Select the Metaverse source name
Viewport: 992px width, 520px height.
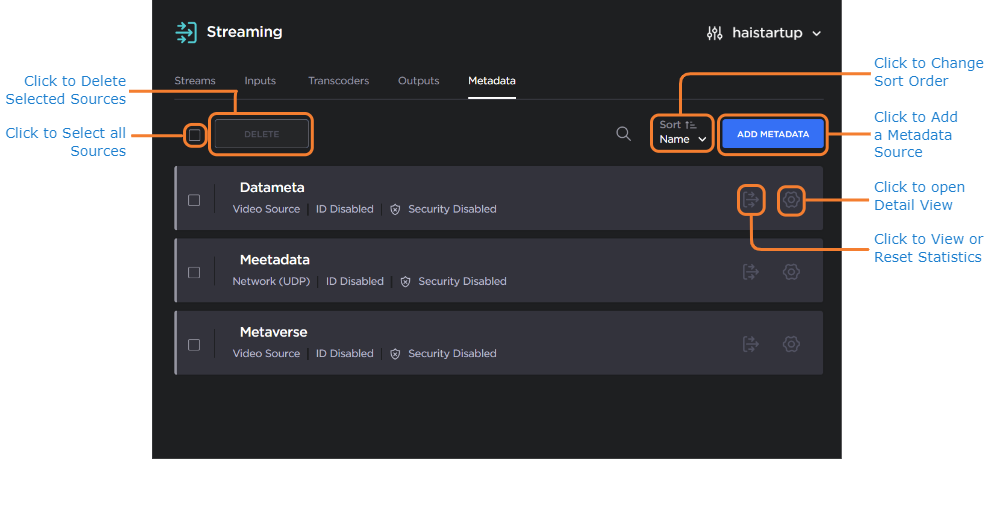(x=273, y=332)
